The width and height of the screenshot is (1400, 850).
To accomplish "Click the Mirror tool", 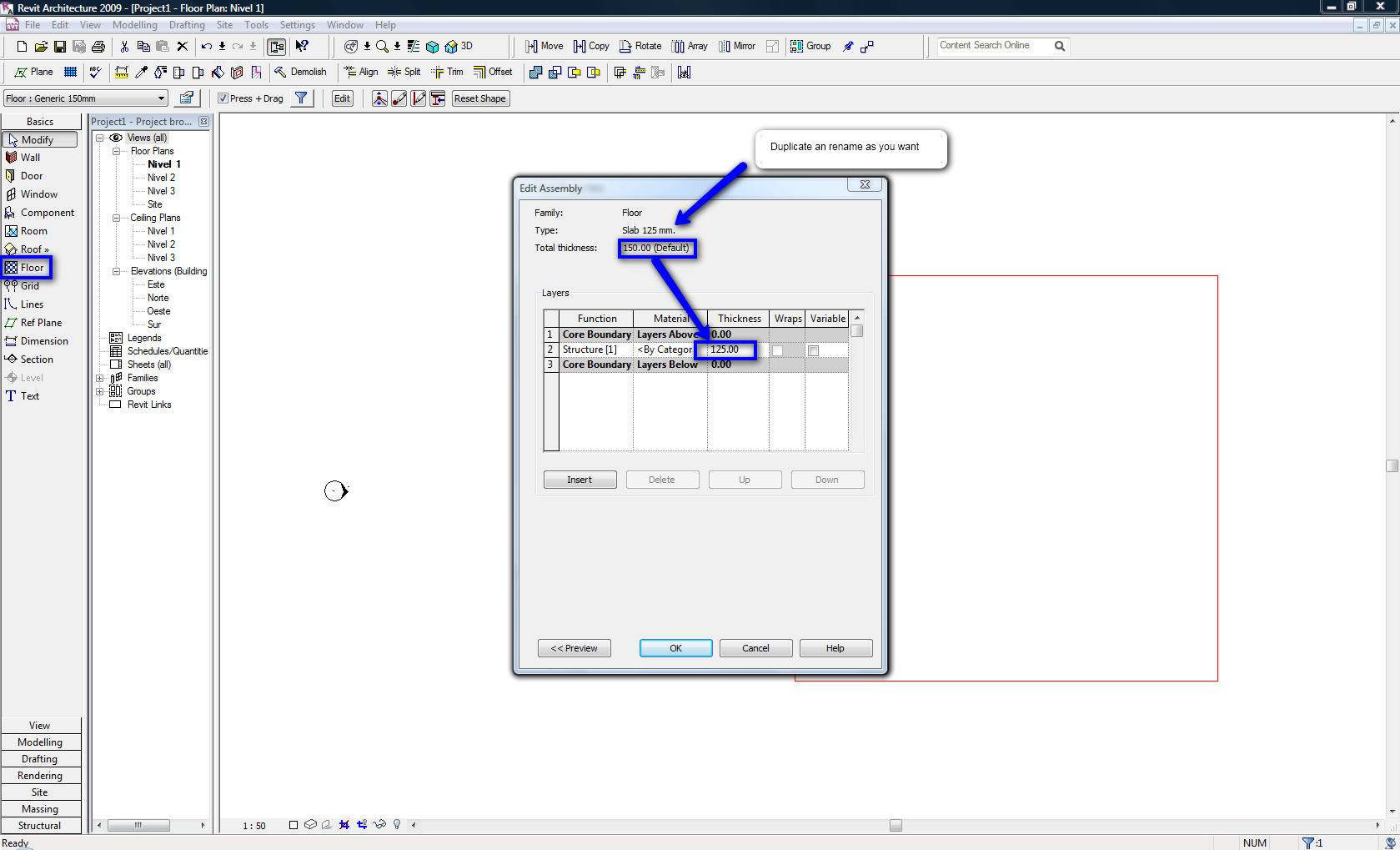I will click(737, 47).
